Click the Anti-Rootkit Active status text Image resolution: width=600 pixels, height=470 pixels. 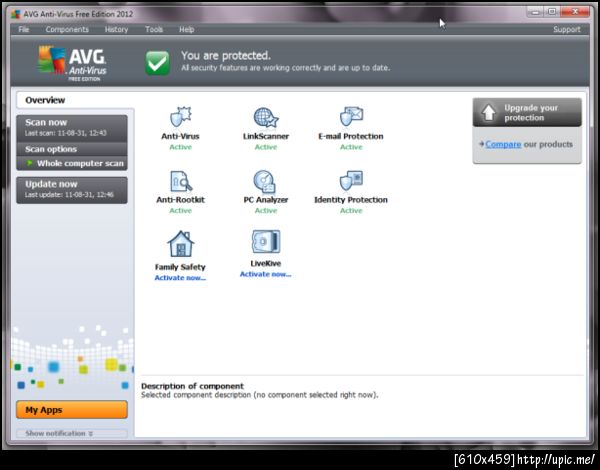(x=180, y=211)
